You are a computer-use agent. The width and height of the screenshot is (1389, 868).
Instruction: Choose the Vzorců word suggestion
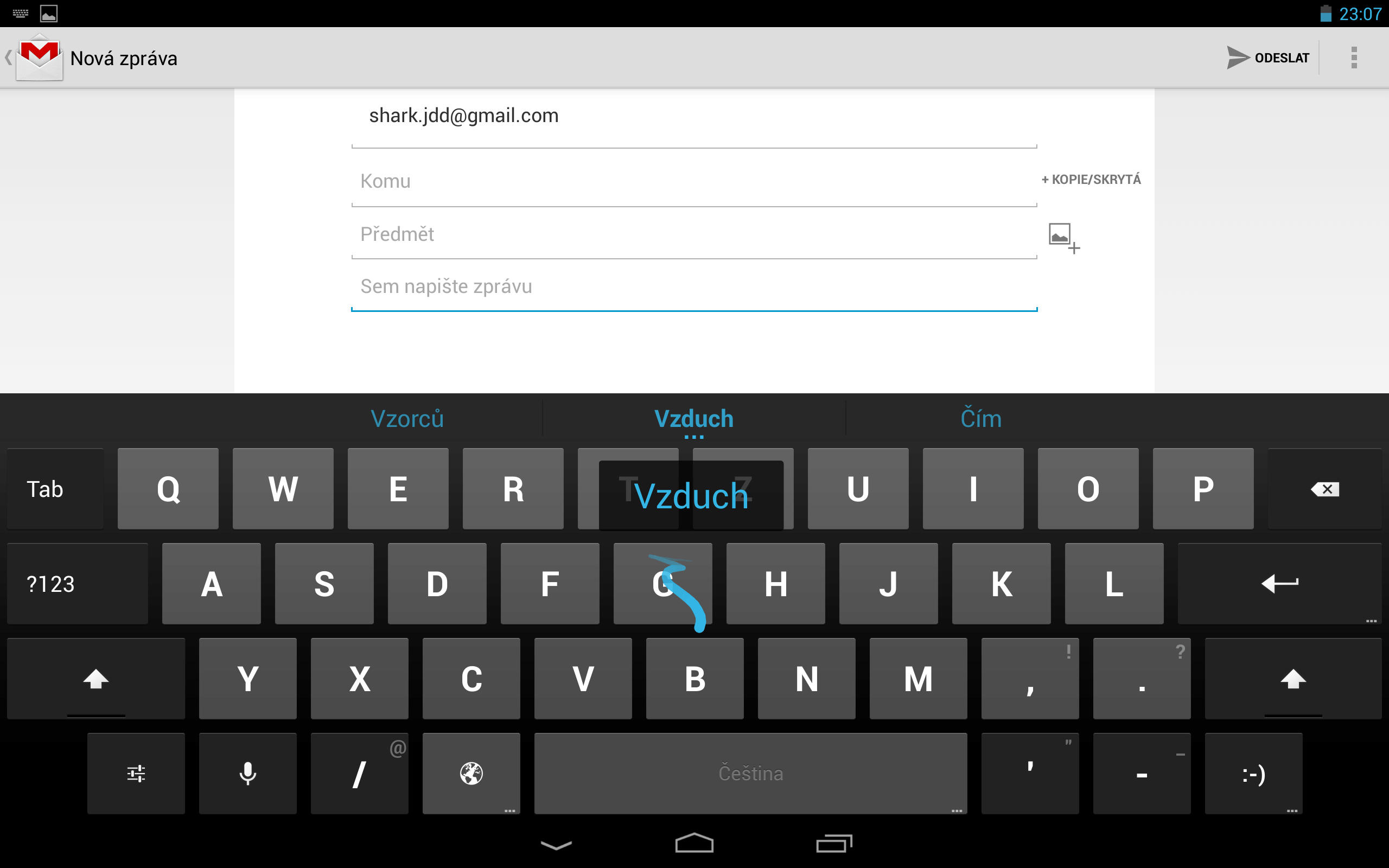pyautogui.click(x=407, y=419)
